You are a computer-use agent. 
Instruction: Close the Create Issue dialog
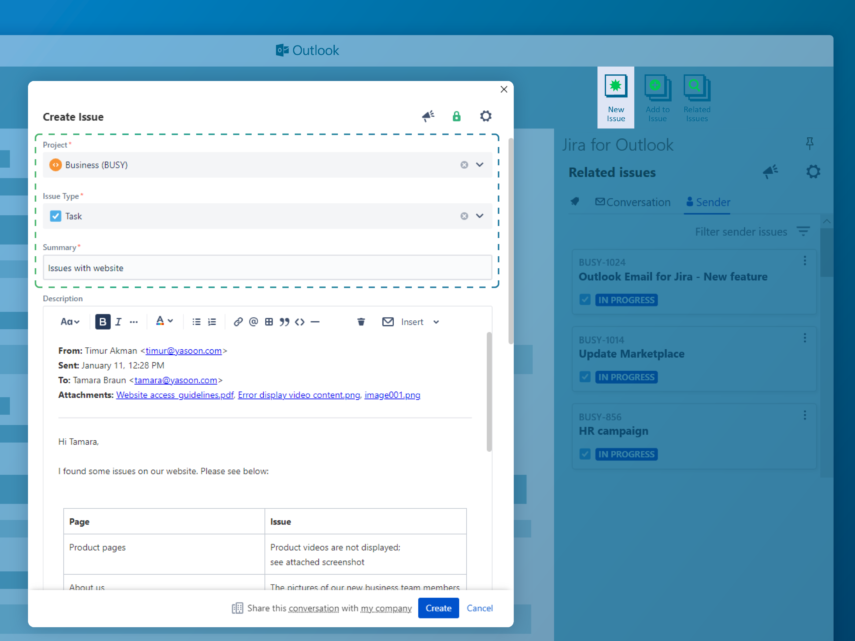click(504, 89)
